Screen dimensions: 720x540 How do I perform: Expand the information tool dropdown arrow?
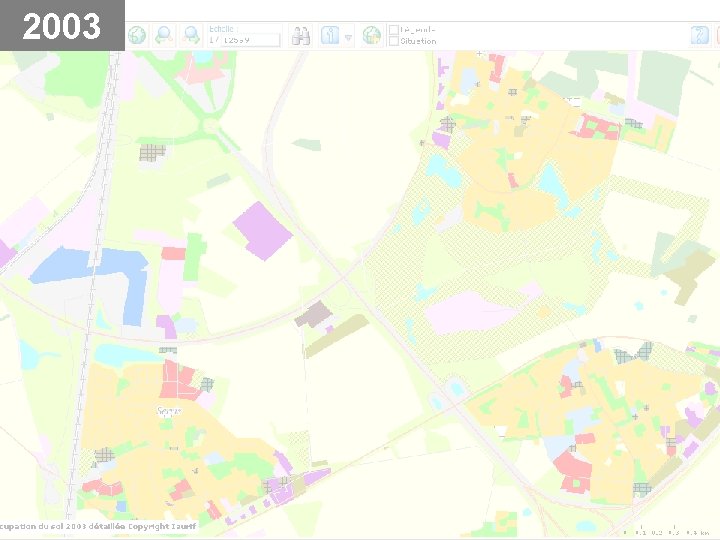349,38
